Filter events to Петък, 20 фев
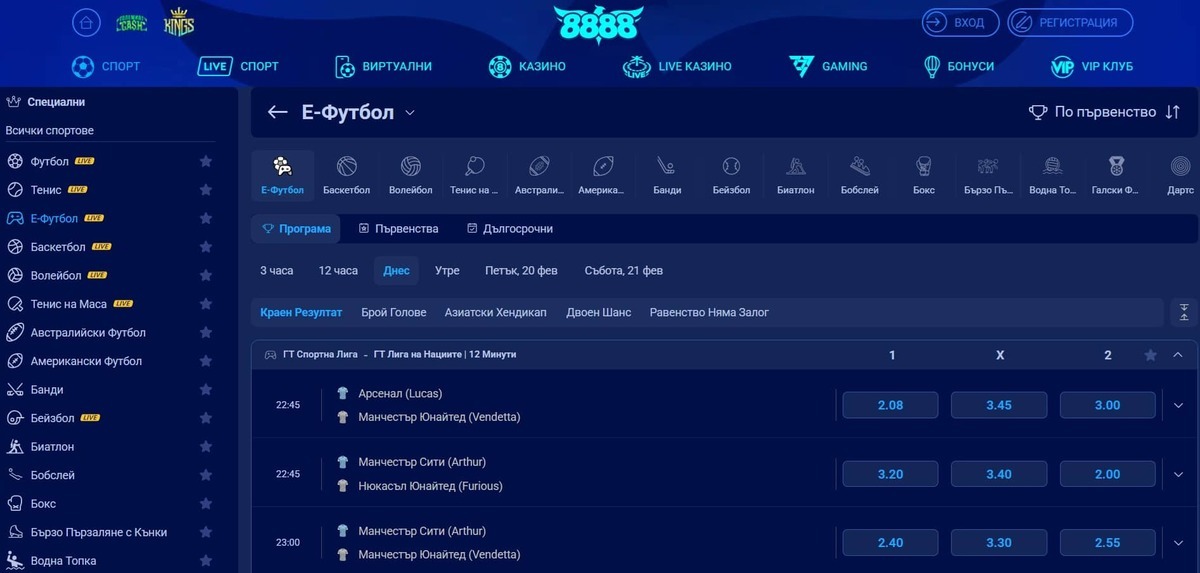The width and height of the screenshot is (1200, 573). [x=521, y=271]
